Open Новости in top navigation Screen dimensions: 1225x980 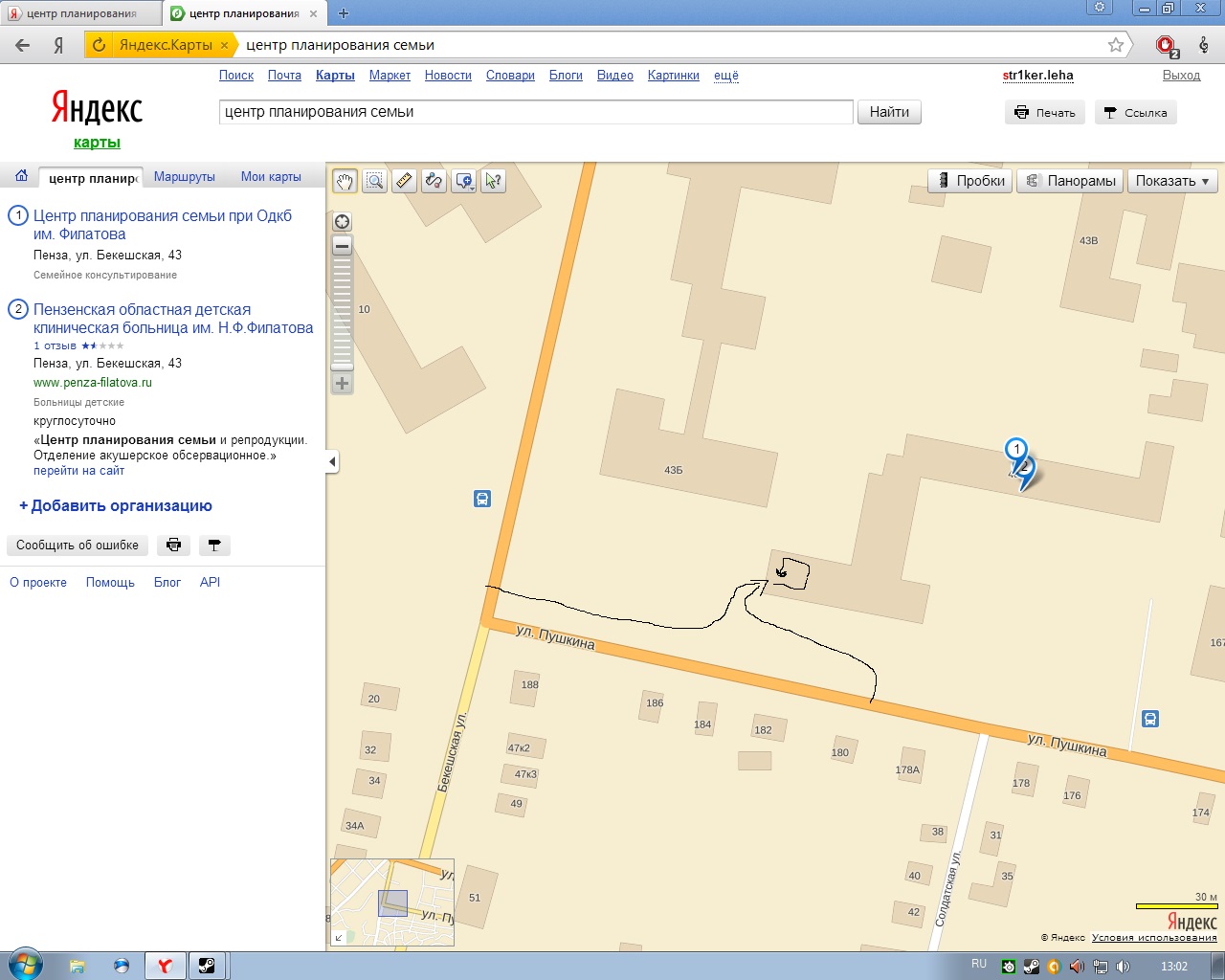click(x=448, y=76)
